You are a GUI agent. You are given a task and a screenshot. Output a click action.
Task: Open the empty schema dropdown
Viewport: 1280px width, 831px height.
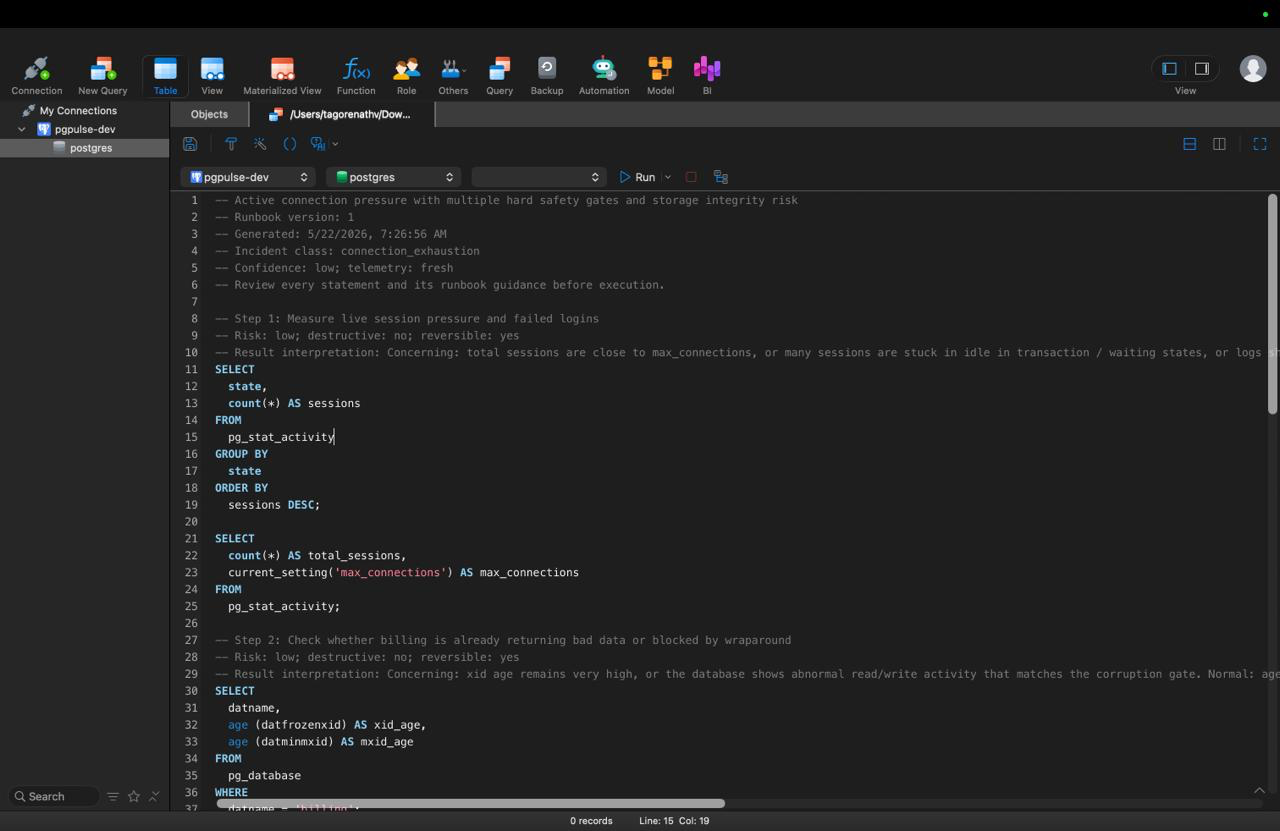click(538, 177)
